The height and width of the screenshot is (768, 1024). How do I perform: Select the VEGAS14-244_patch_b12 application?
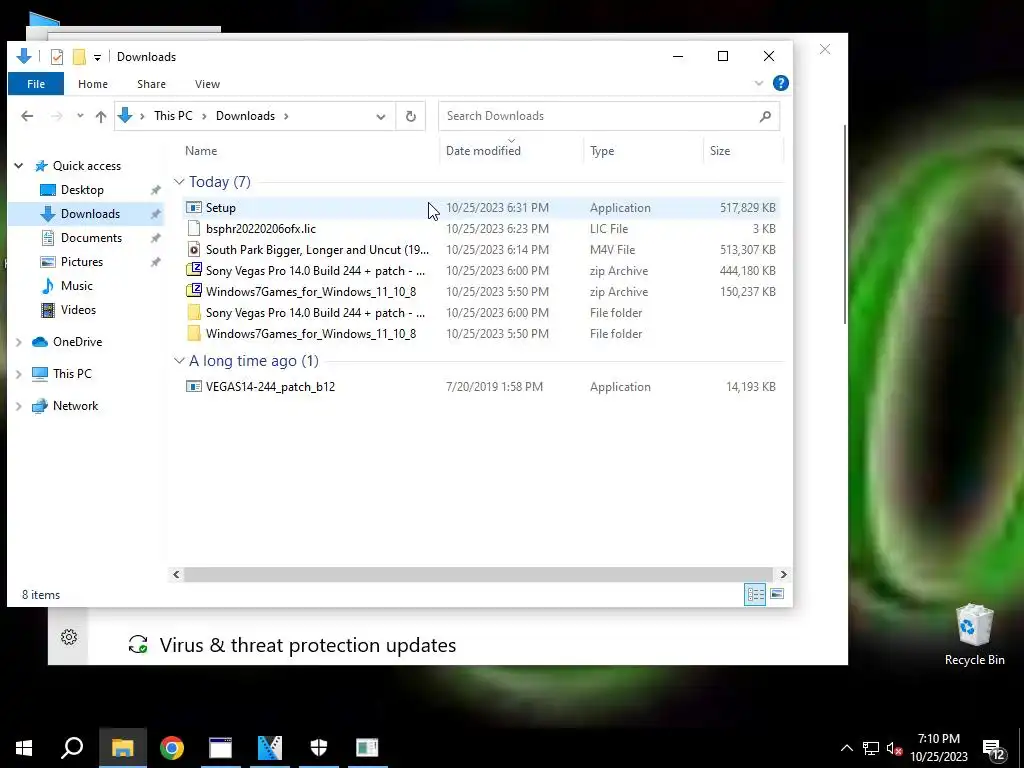pos(481,387)
